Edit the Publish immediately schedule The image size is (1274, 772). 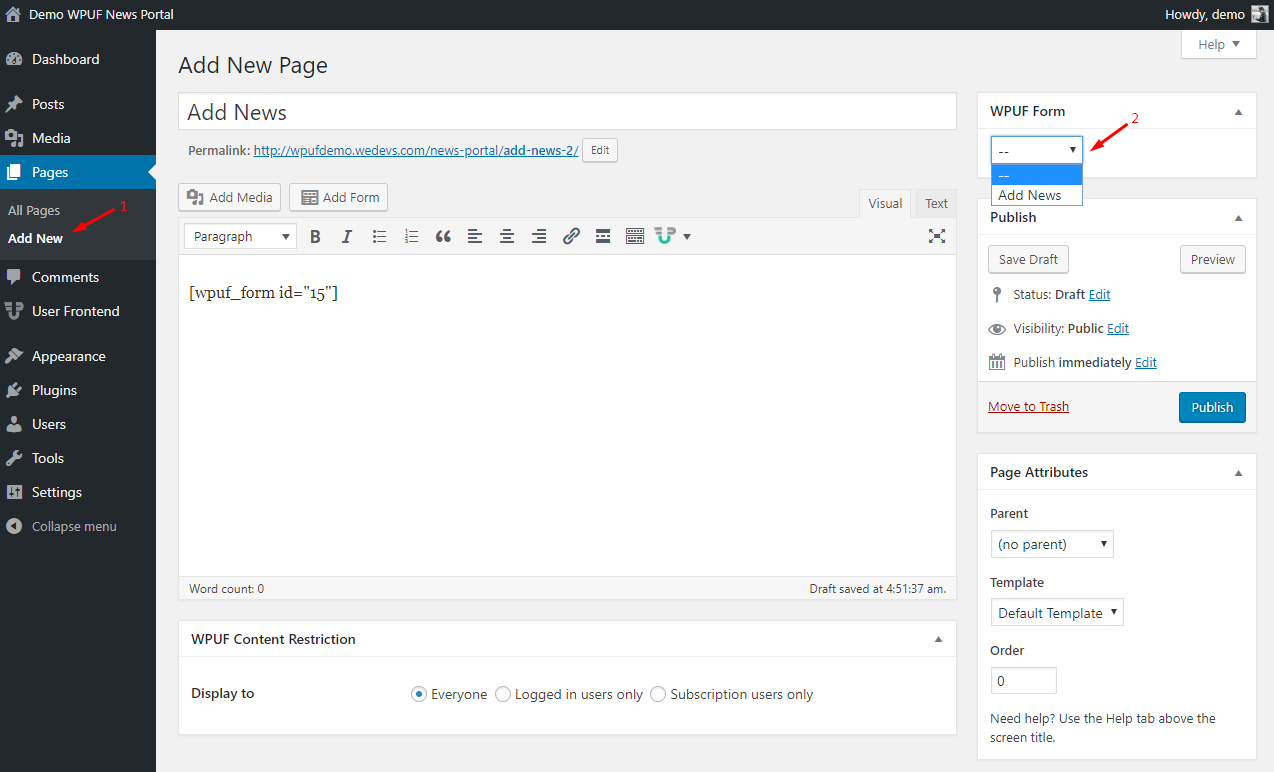(1146, 363)
